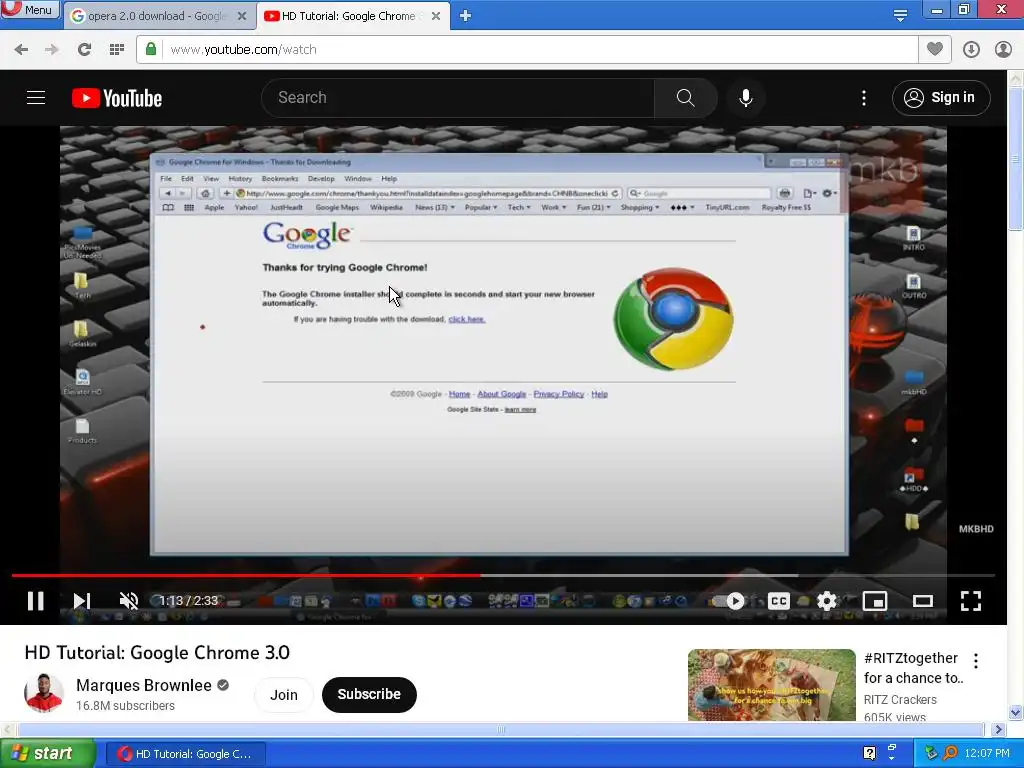Image resolution: width=1024 pixels, height=768 pixels.
Task: Open the Opera downloads icon
Action: point(971,50)
